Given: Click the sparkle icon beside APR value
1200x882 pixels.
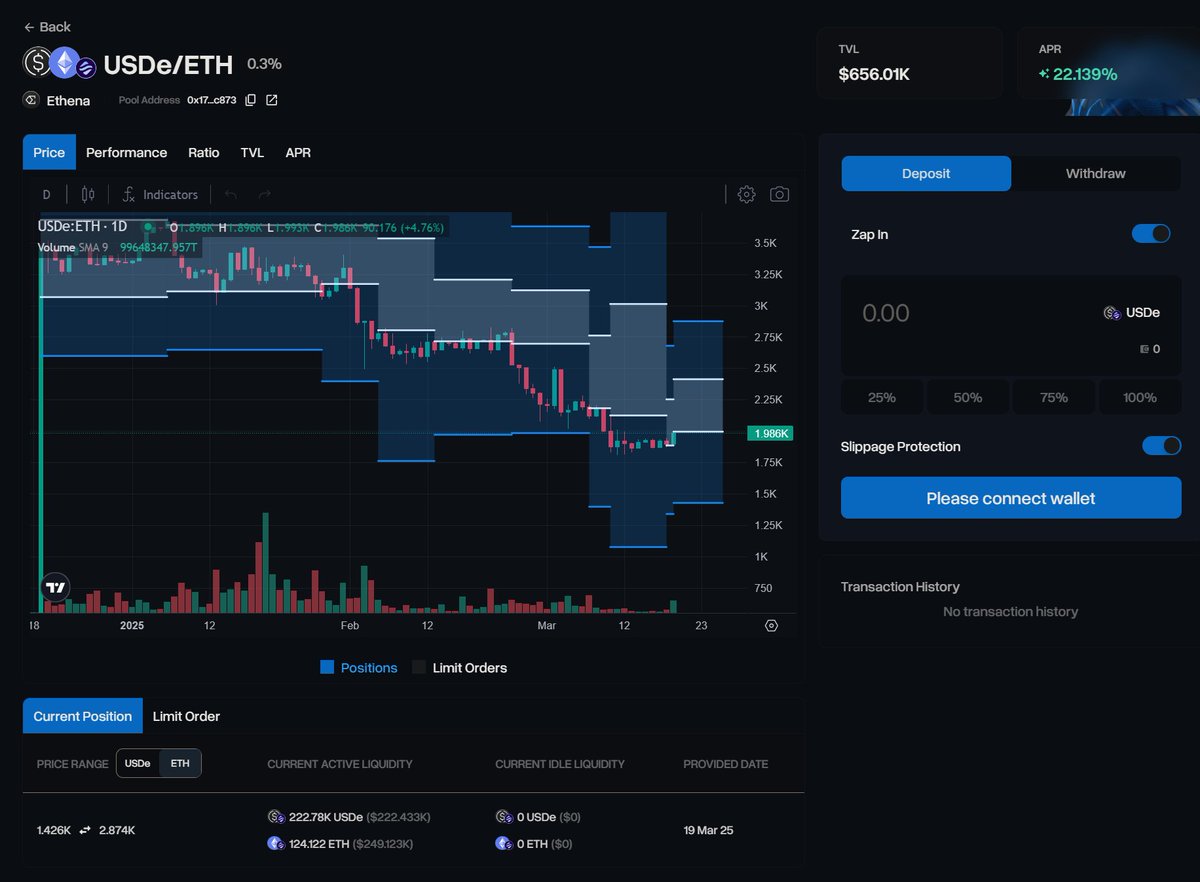Looking at the screenshot, I should [x=1044, y=74].
